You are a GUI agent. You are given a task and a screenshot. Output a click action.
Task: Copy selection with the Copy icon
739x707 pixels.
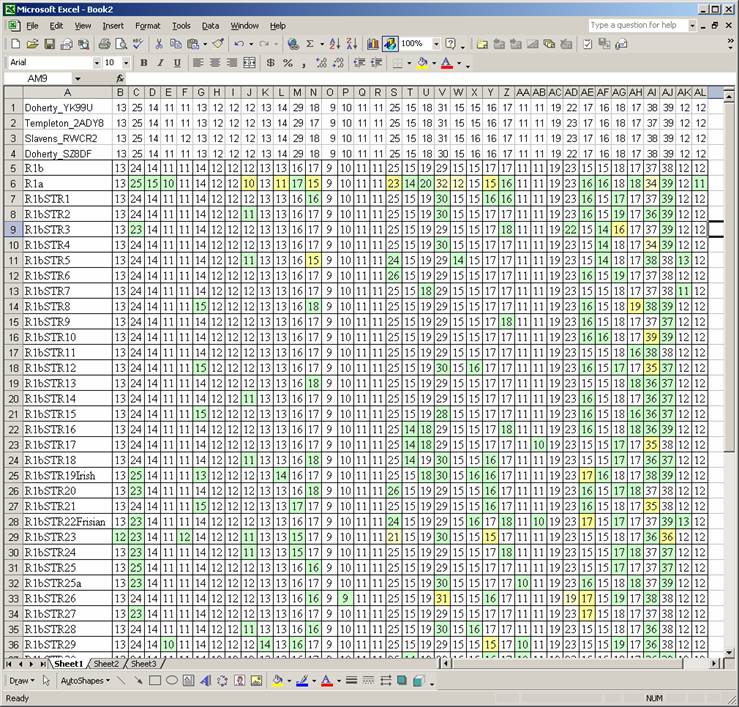point(176,44)
